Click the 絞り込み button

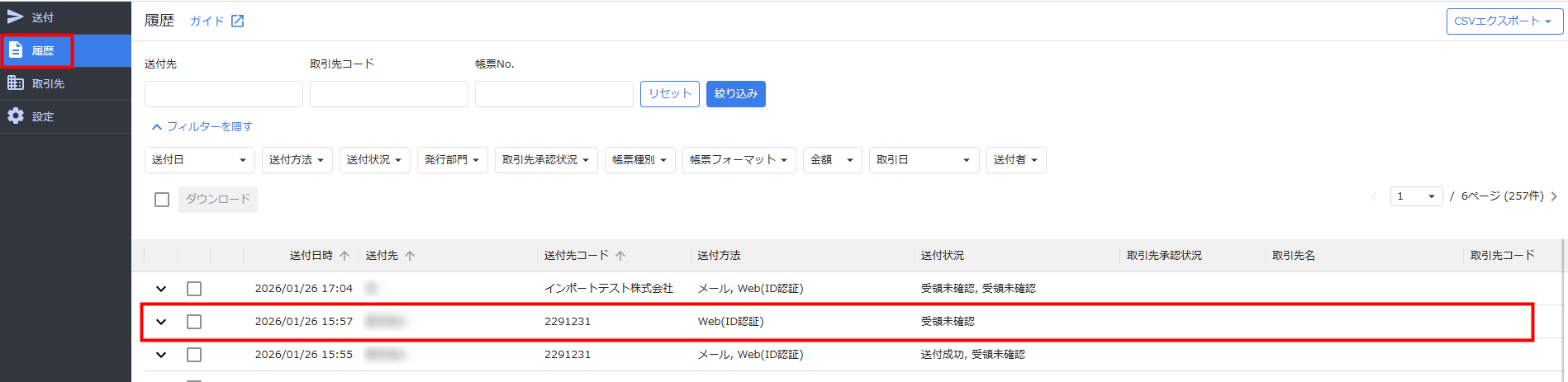click(x=735, y=94)
